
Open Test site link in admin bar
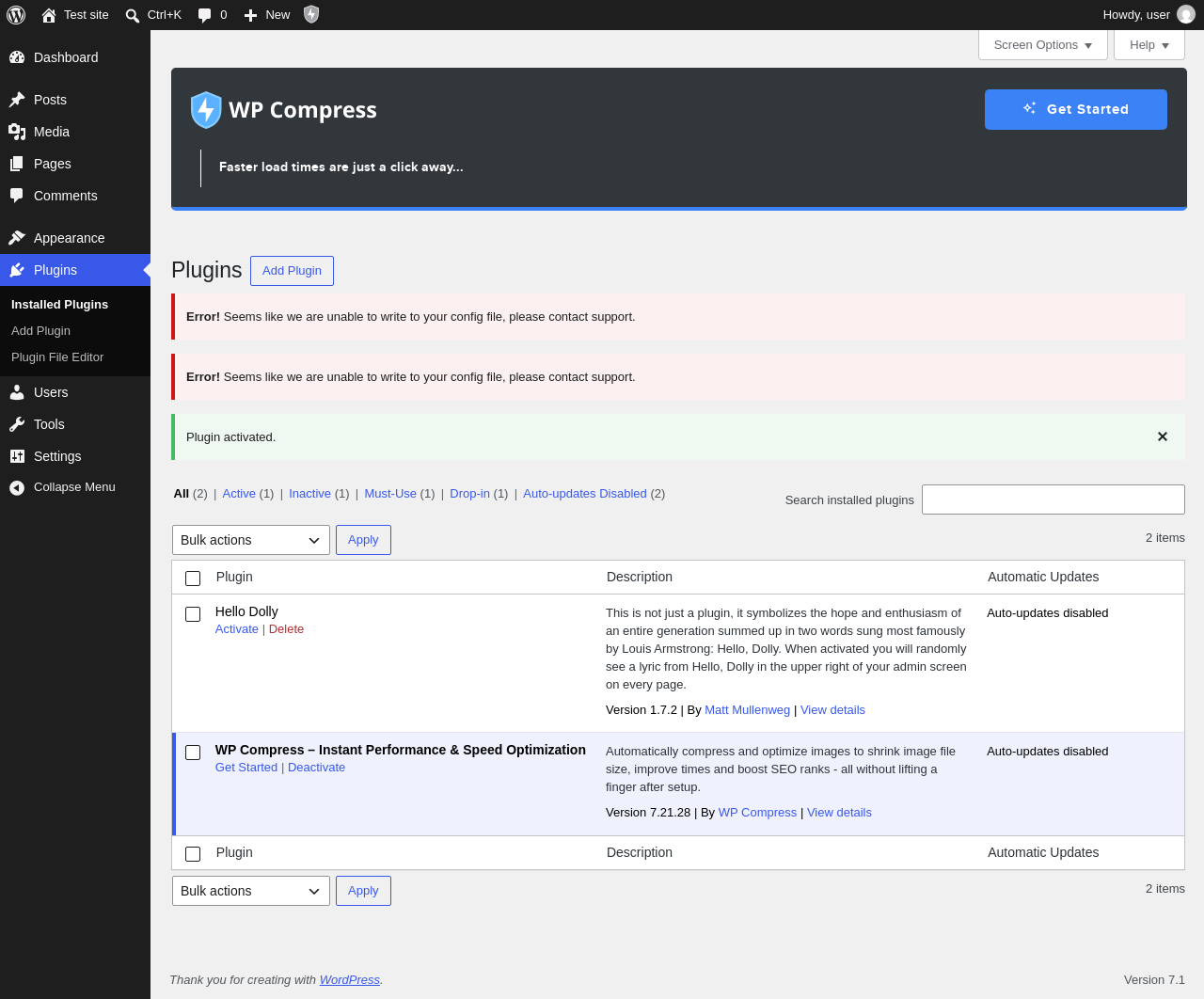(75, 15)
